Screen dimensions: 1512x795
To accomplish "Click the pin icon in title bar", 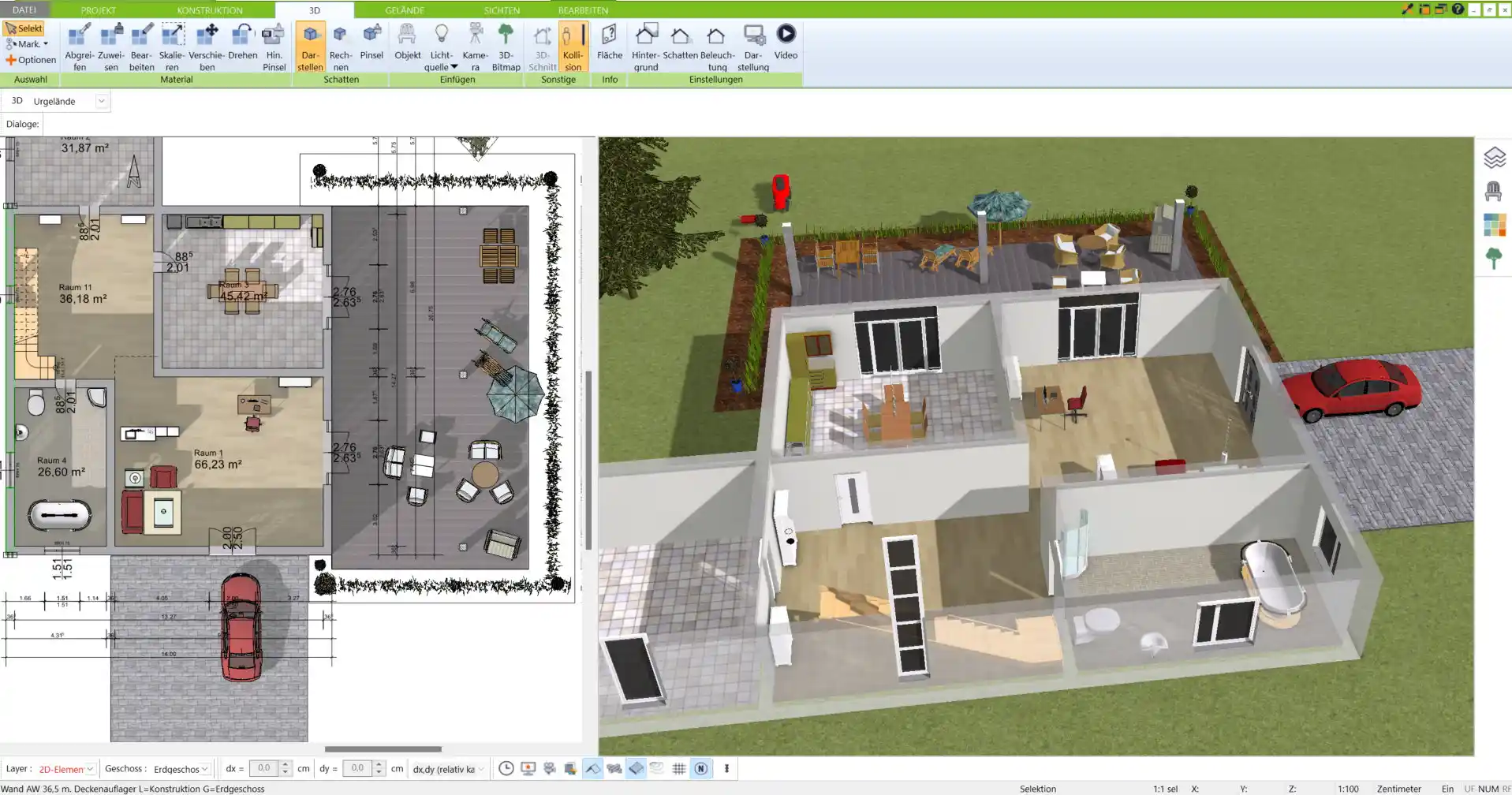I will tap(1406, 9).
